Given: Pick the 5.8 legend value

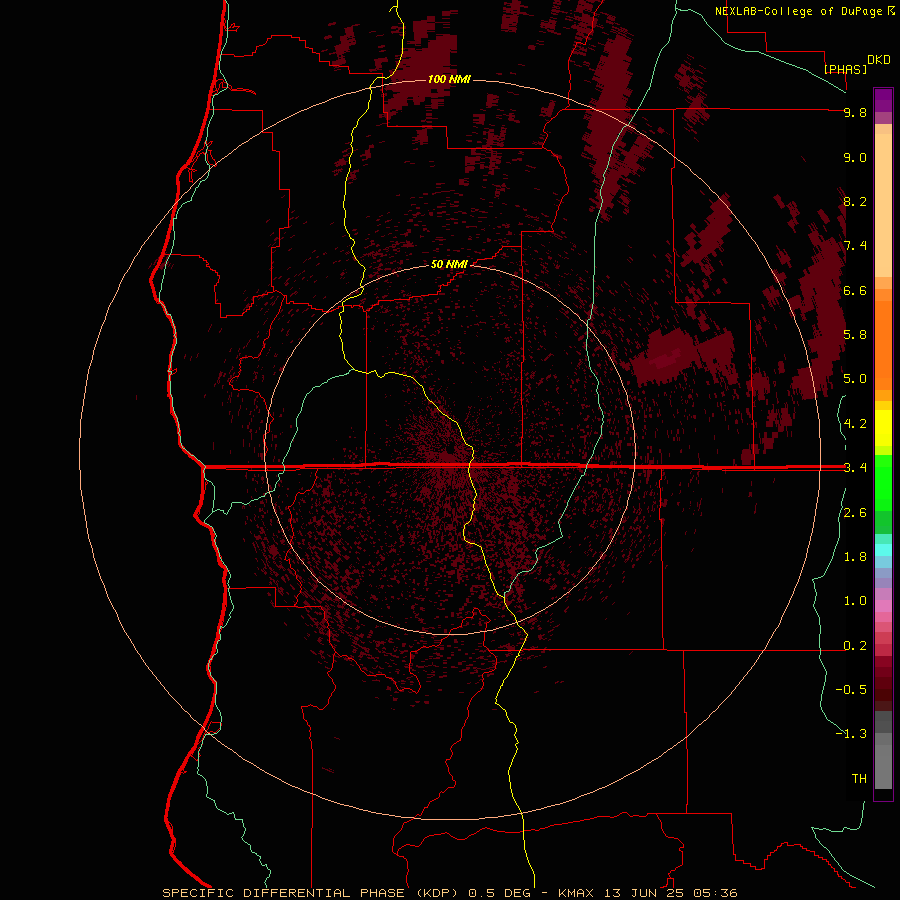Looking at the screenshot, I should [x=855, y=335].
